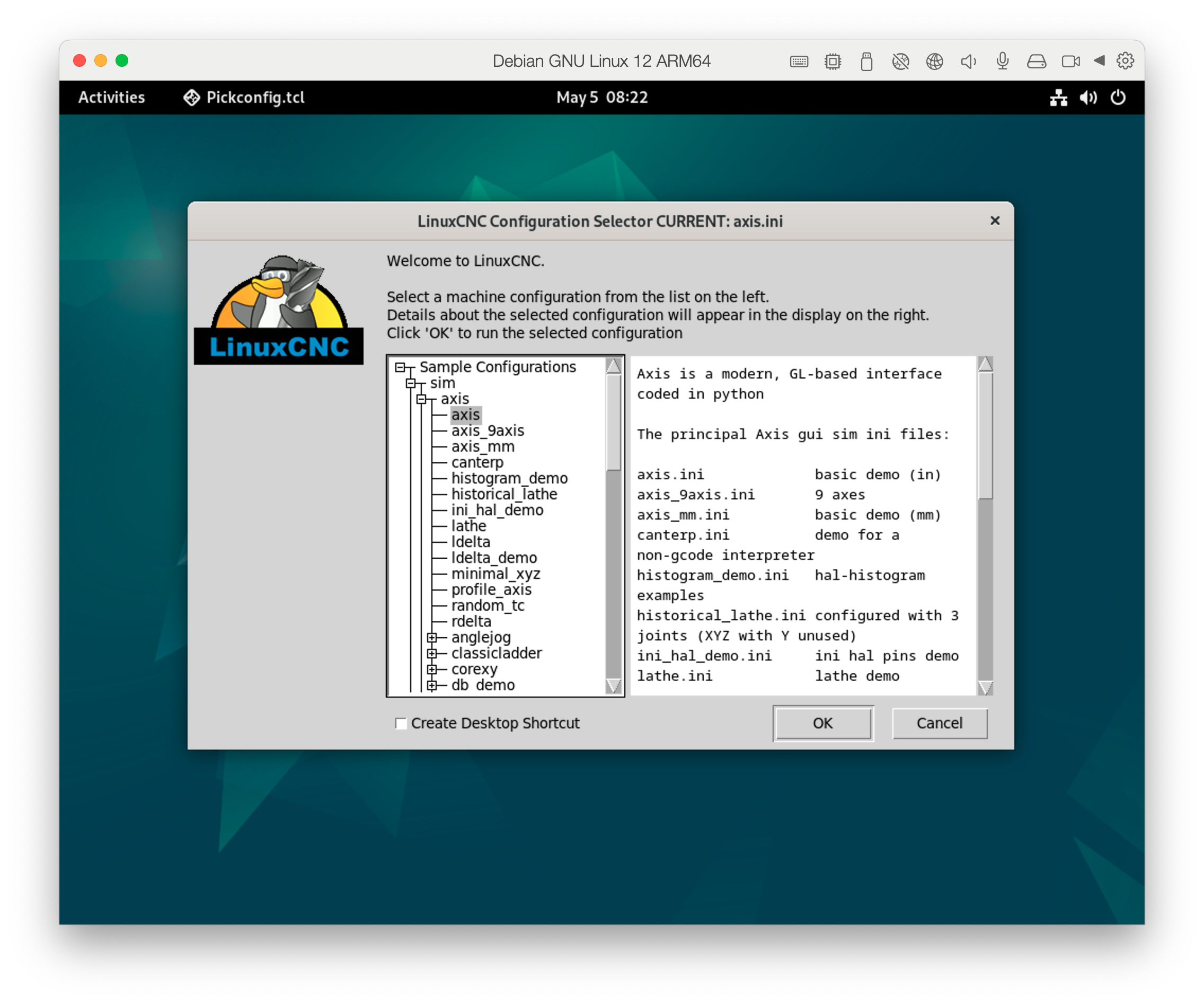
Task: Select axis_9axis configuration
Action: [x=488, y=430]
